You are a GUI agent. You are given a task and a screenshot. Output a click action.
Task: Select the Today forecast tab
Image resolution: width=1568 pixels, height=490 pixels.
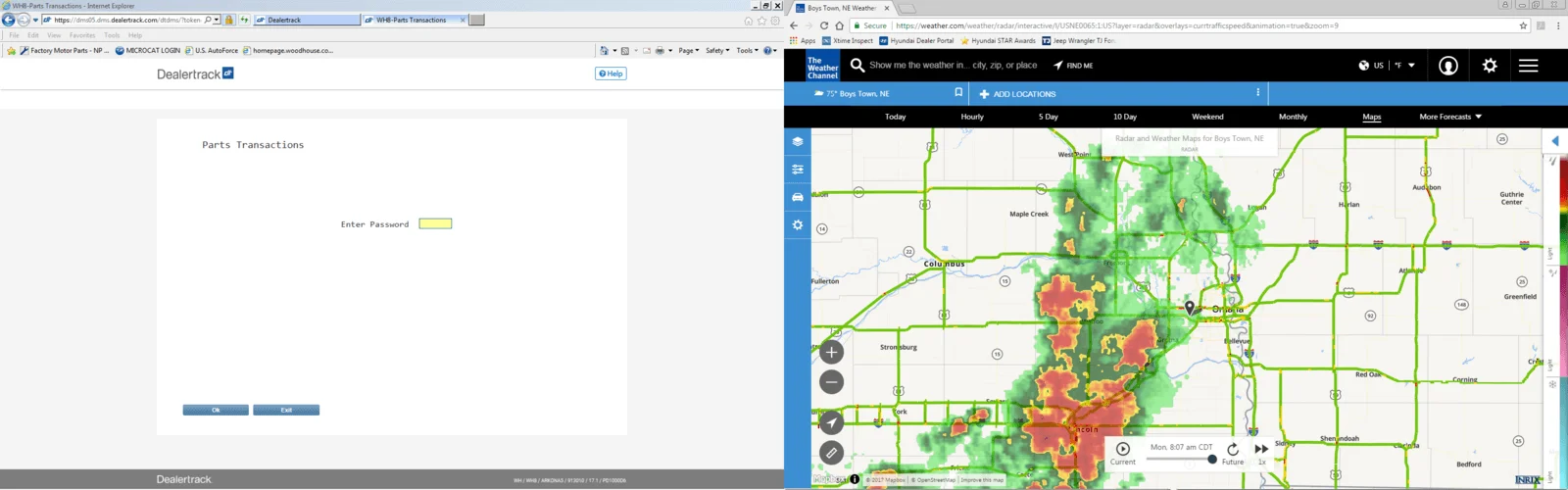tap(896, 117)
